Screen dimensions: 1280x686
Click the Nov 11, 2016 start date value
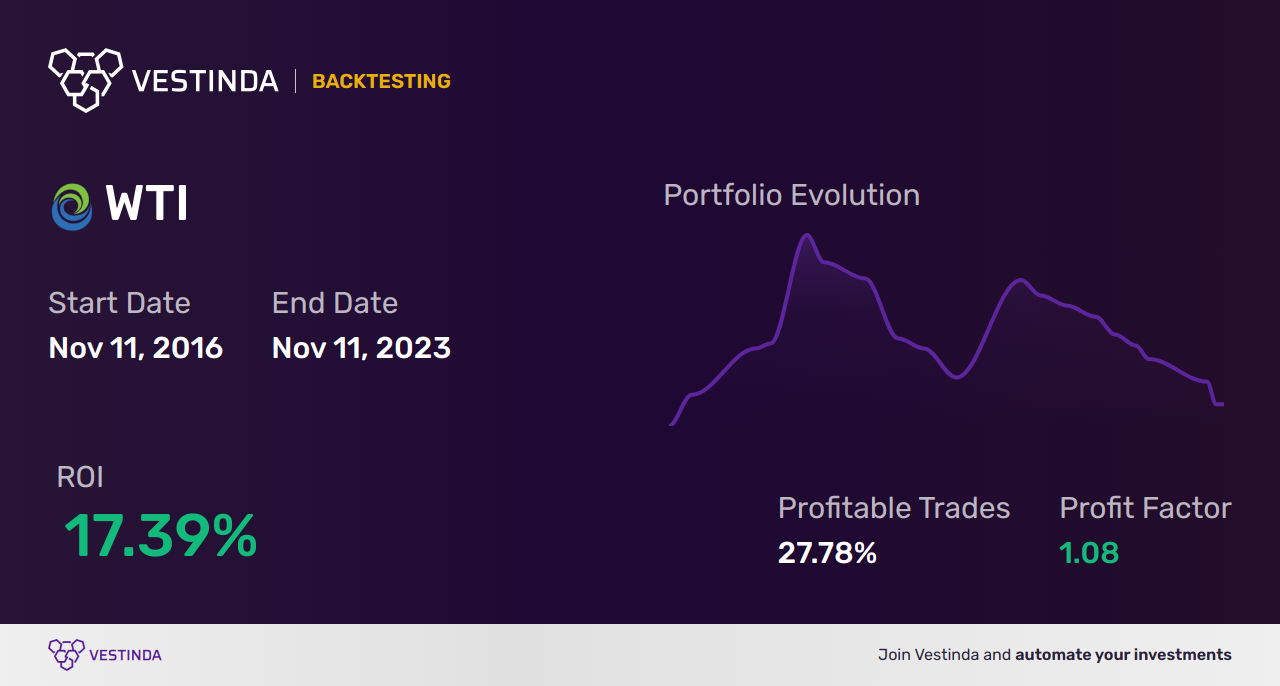click(136, 348)
